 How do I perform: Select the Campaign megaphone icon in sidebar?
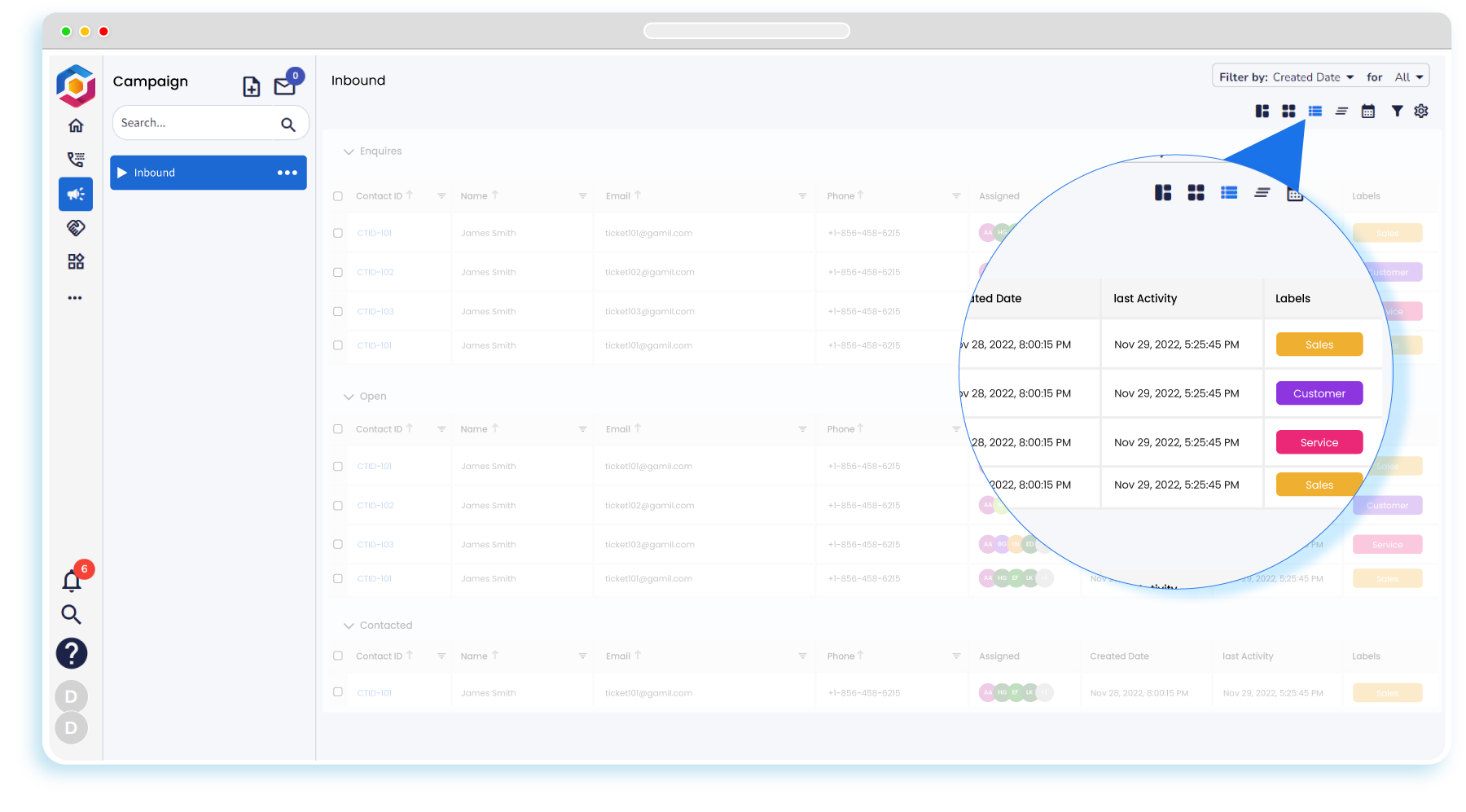[76, 194]
